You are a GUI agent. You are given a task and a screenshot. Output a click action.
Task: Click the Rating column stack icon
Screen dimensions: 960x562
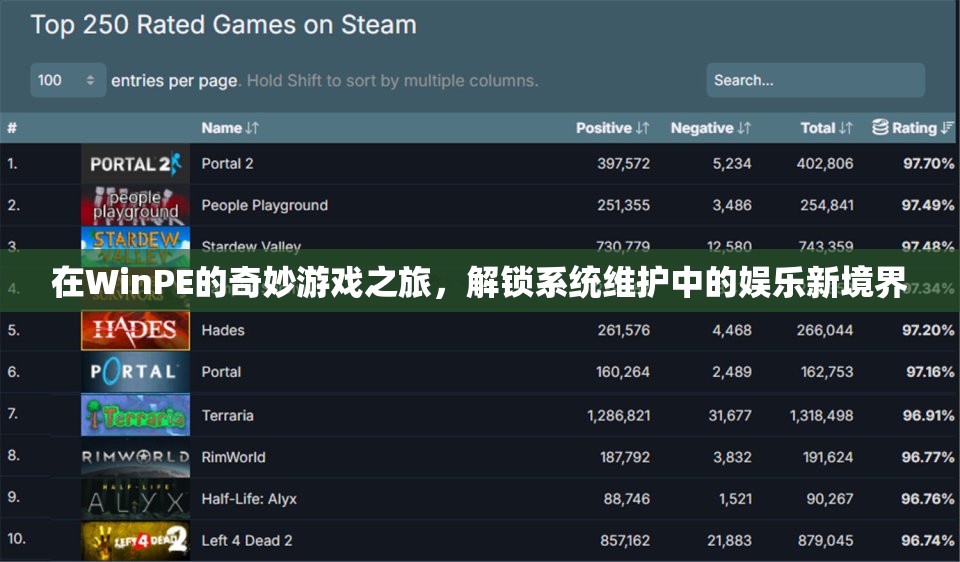(x=880, y=127)
